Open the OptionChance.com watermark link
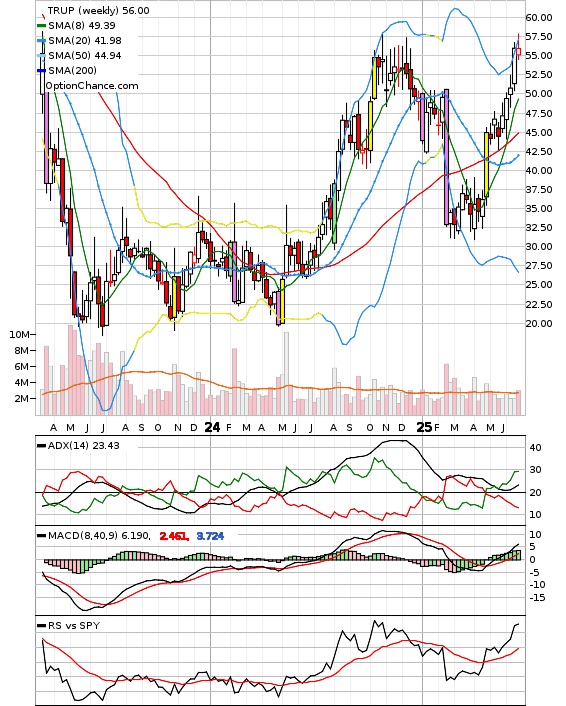This screenshot has height=706, width=566. tap(92, 86)
